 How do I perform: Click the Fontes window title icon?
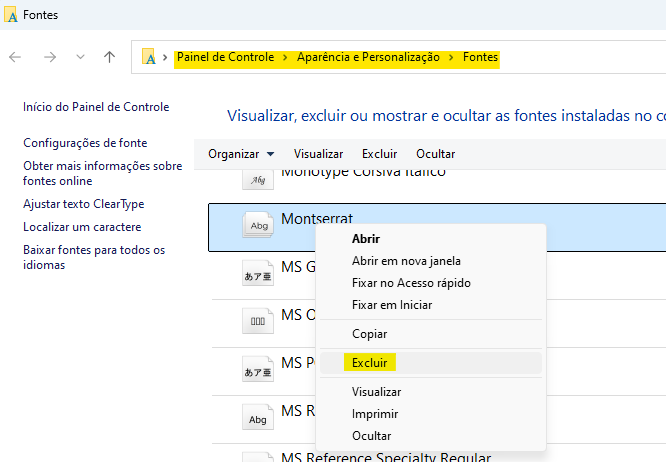click(x=11, y=14)
